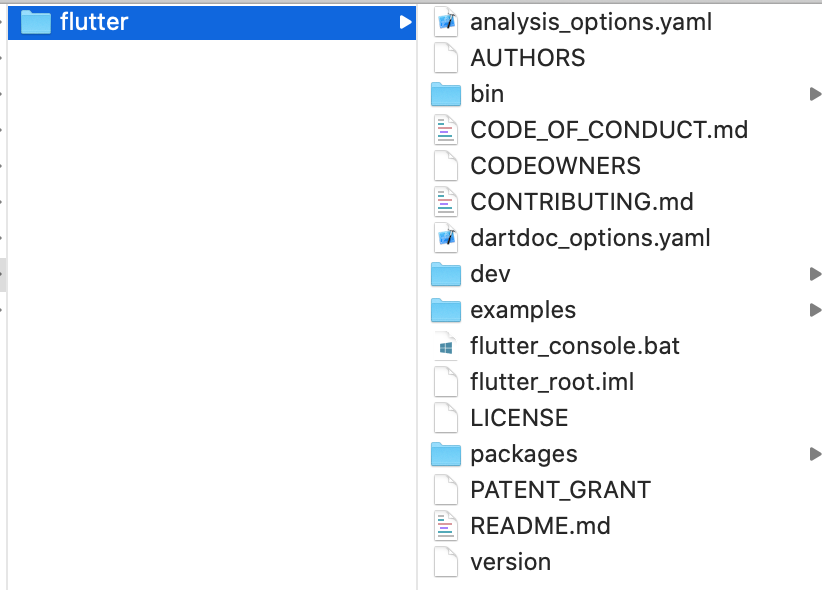
Task: Select the bin folder name
Action: [487, 94]
